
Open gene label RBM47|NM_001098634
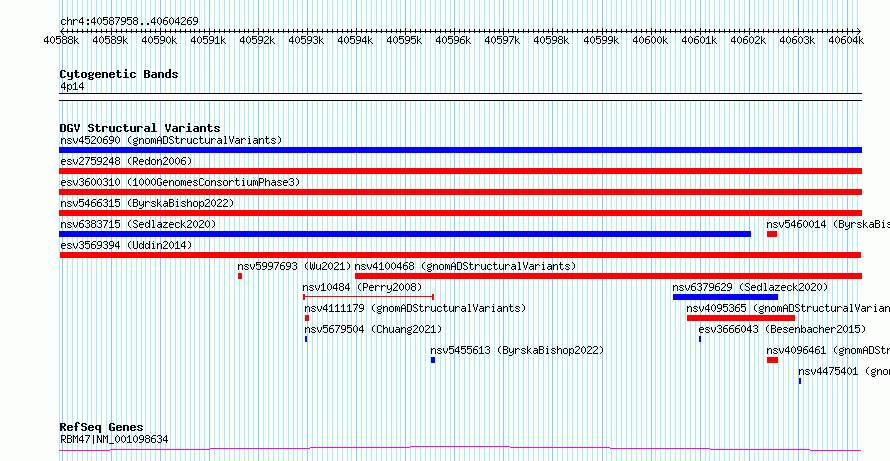(114, 439)
